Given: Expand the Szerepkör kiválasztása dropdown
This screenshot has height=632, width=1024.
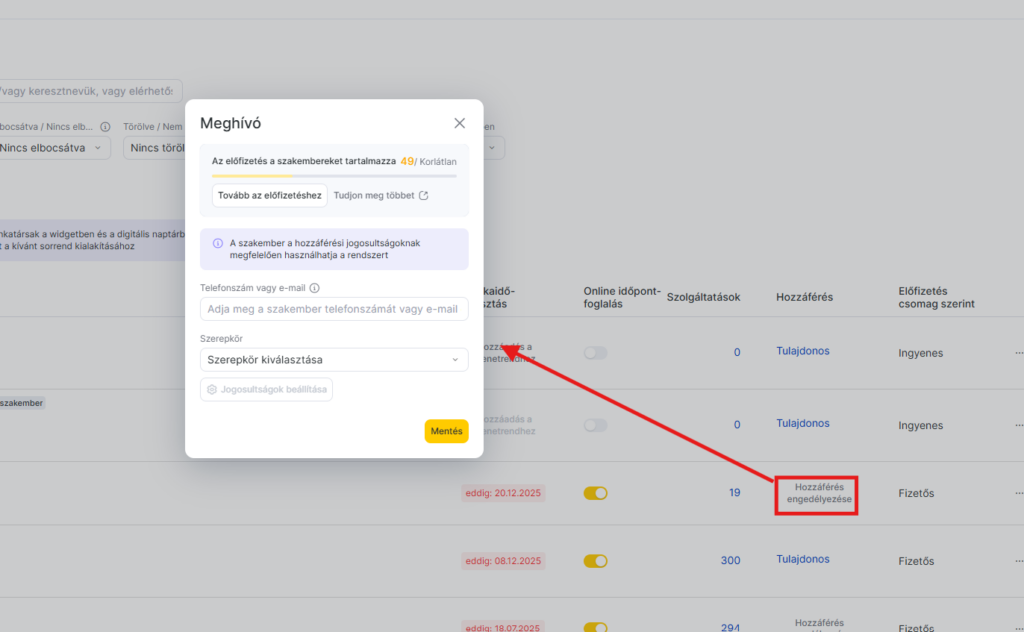Looking at the screenshot, I should [x=334, y=359].
